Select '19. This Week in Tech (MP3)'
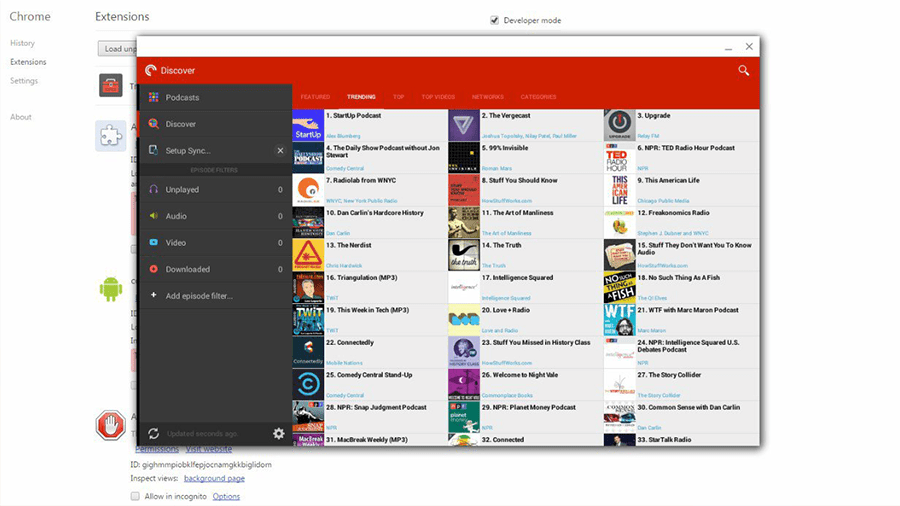This screenshot has width=900, height=506. click(x=367, y=310)
